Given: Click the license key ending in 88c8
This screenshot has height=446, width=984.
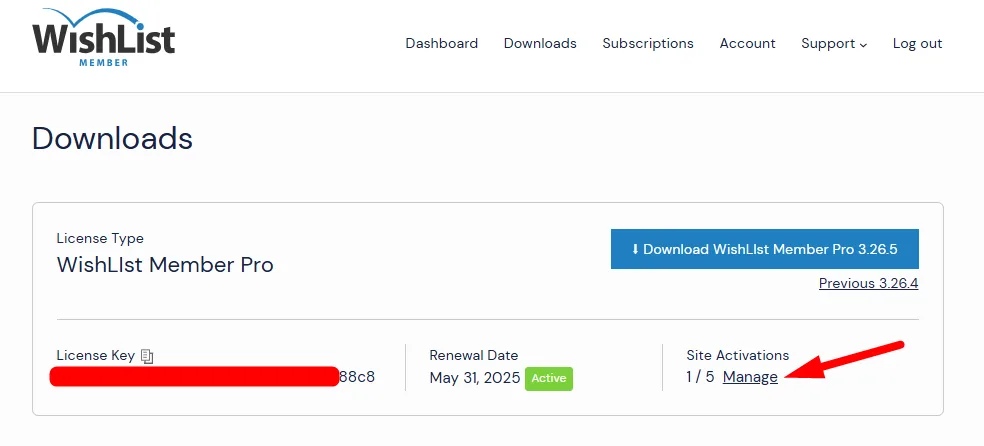Looking at the screenshot, I should [357, 377].
